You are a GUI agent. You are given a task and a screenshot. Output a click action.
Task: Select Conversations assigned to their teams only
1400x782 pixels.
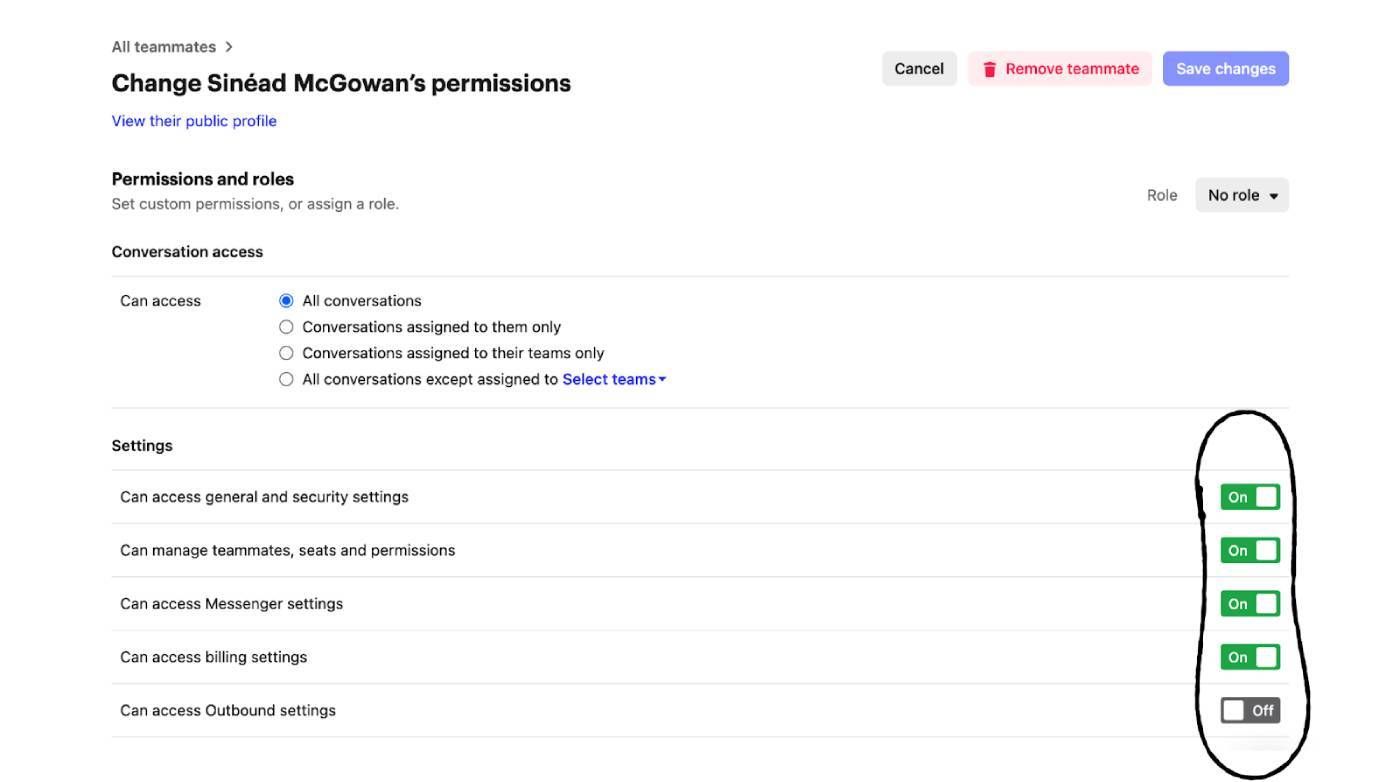287,353
